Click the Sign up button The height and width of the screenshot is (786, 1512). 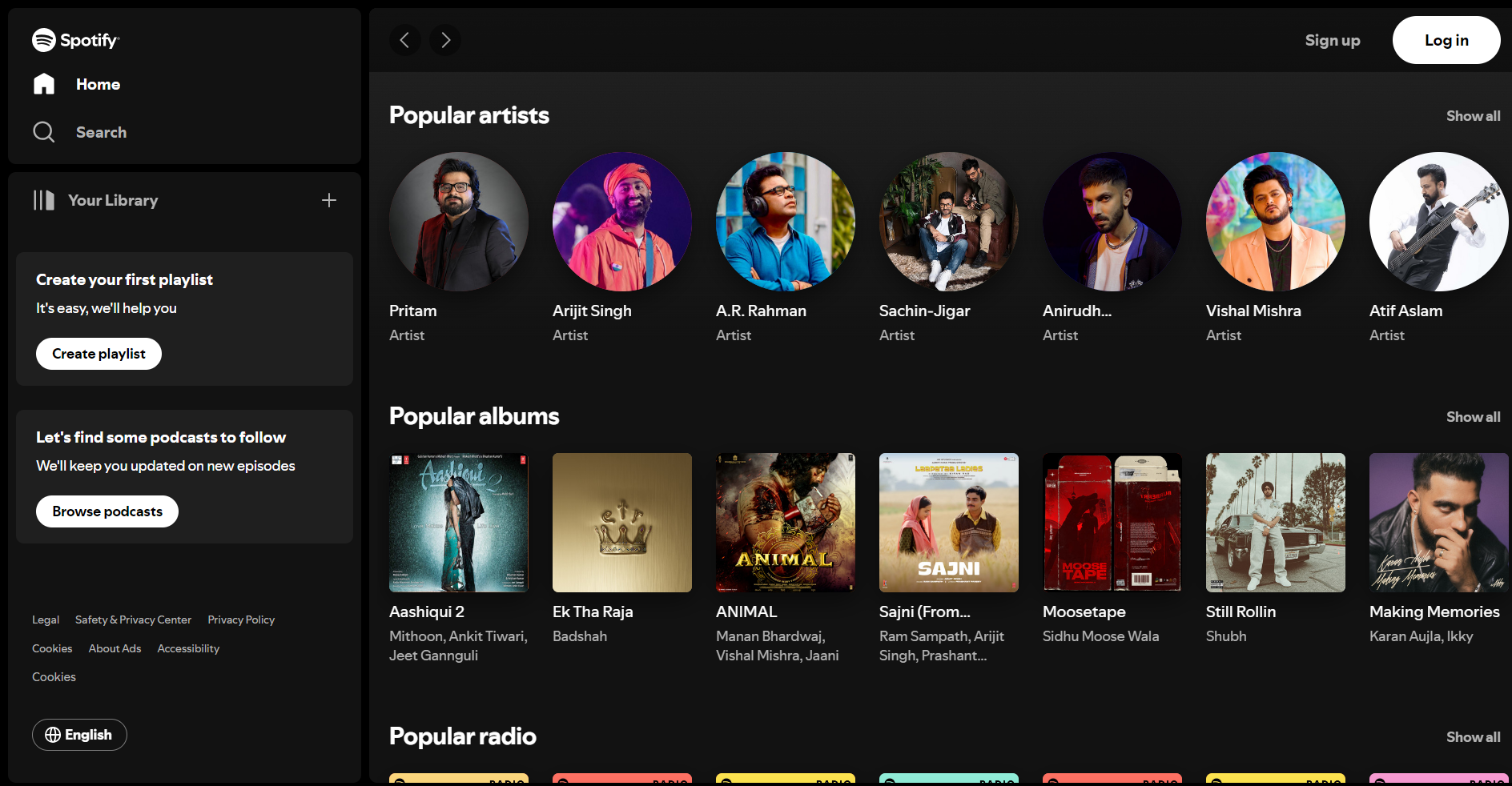(x=1333, y=40)
